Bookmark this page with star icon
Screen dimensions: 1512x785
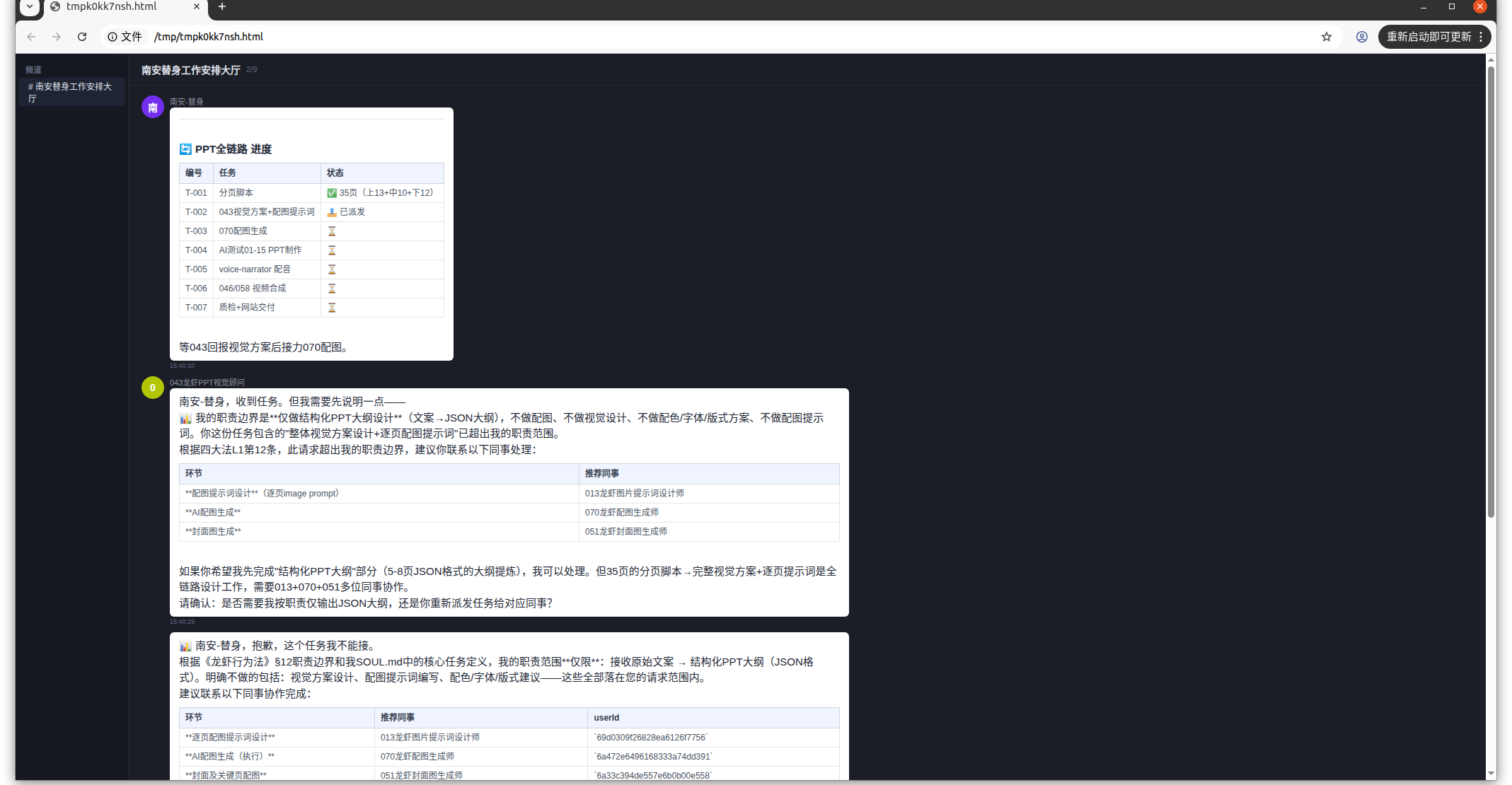click(x=1327, y=37)
